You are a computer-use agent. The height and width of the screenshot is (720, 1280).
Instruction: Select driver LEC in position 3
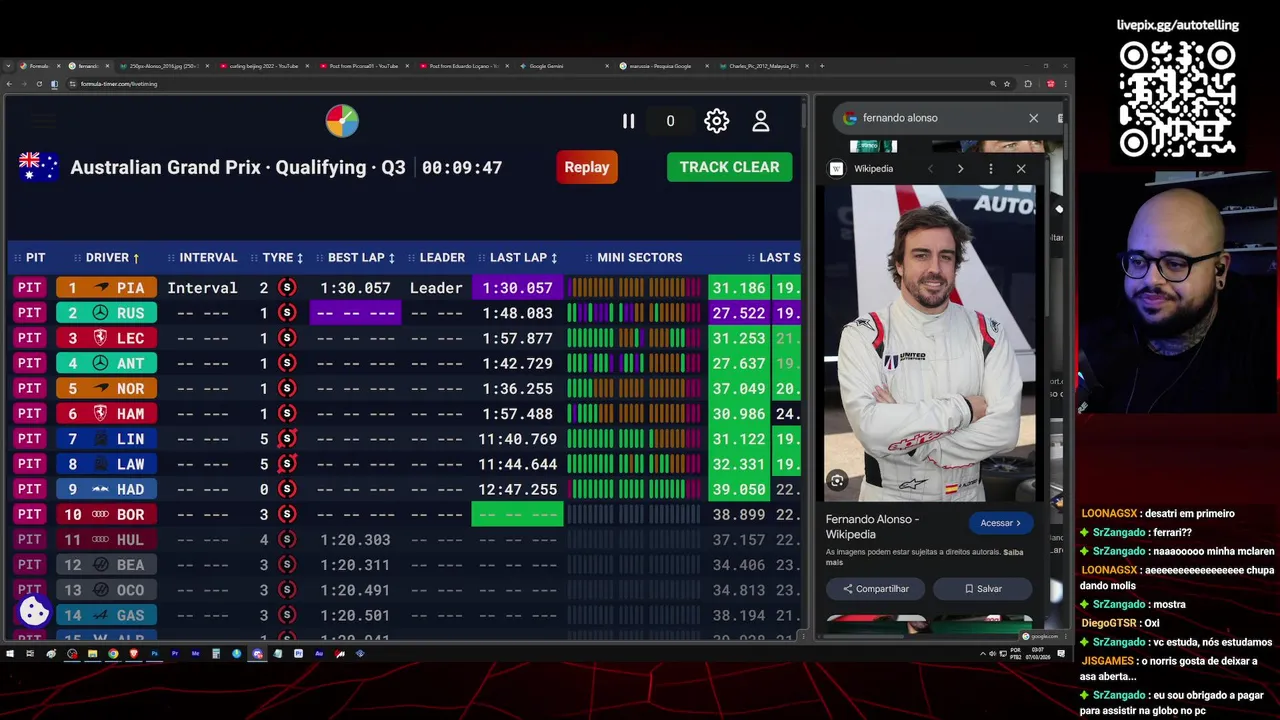[106, 338]
